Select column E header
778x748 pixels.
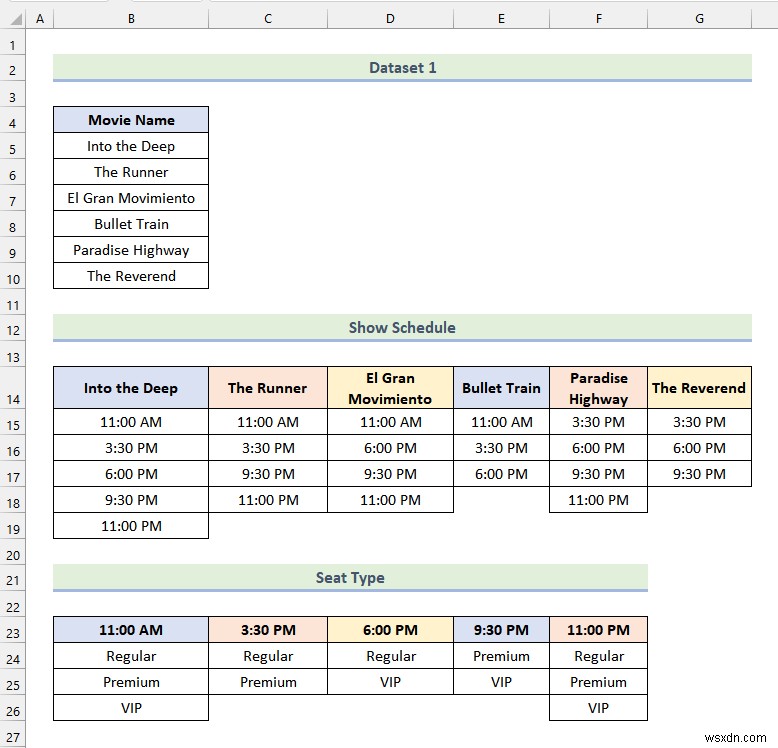click(x=501, y=19)
